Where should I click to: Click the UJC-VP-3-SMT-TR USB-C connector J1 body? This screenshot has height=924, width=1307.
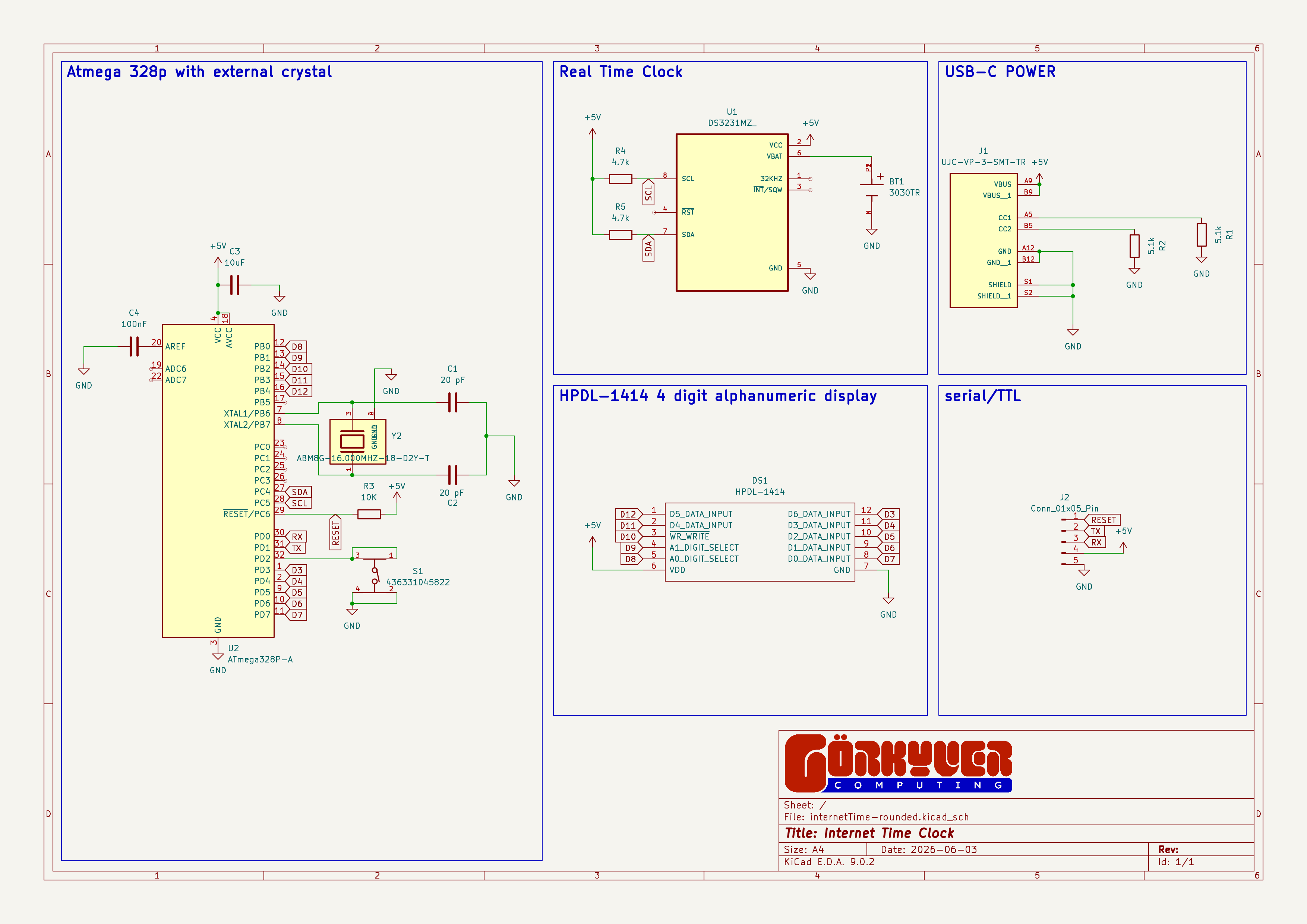(983, 240)
